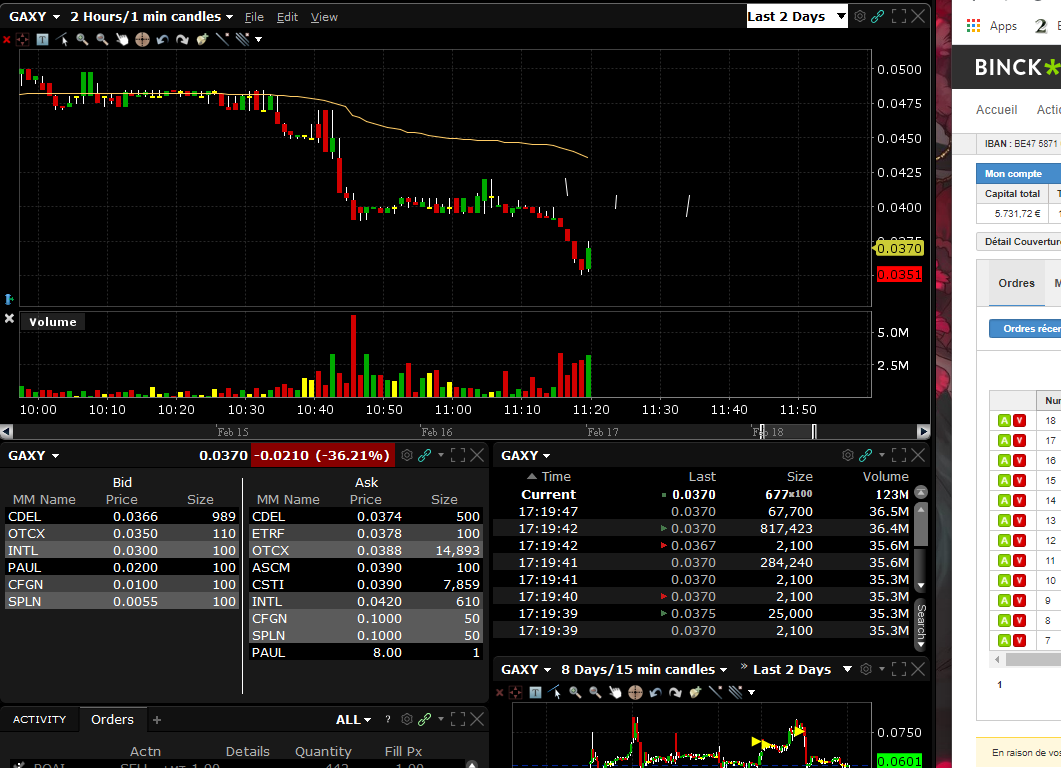Click the crosshair target icon in top chart toolbar
Viewport: 1061px width, 768px height.
[x=142, y=39]
